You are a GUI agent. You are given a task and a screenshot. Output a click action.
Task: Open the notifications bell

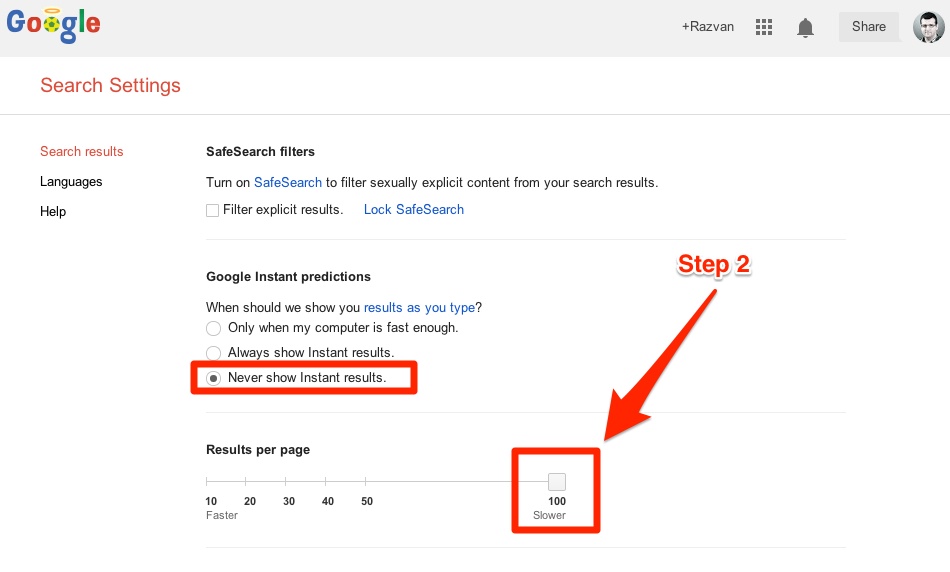(x=805, y=27)
